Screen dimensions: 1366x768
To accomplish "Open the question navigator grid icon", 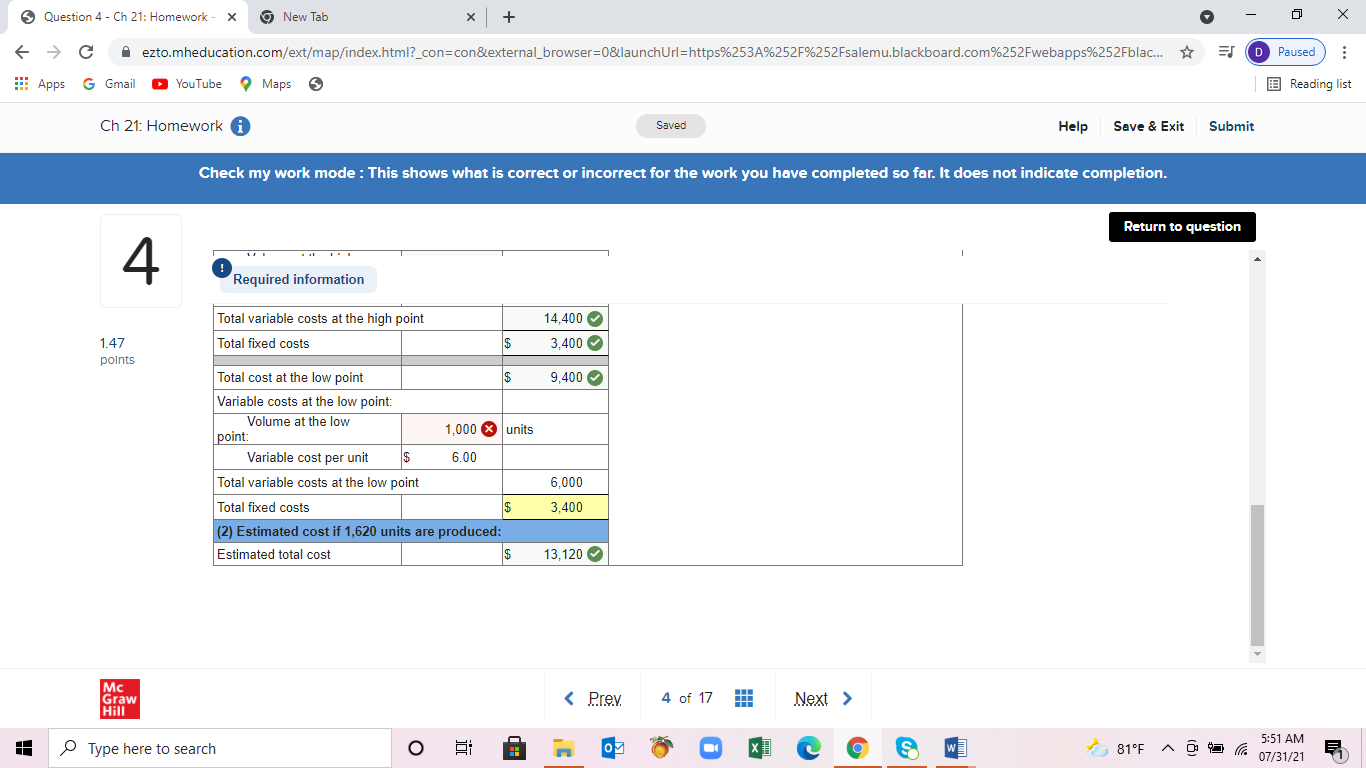I will pos(744,697).
